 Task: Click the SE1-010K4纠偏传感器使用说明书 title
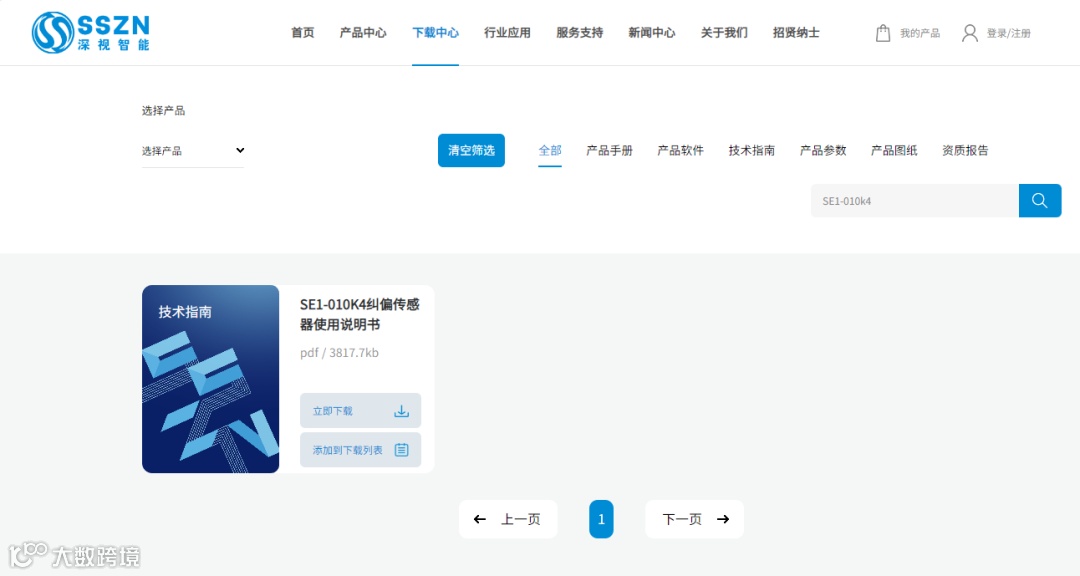[360, 314]
